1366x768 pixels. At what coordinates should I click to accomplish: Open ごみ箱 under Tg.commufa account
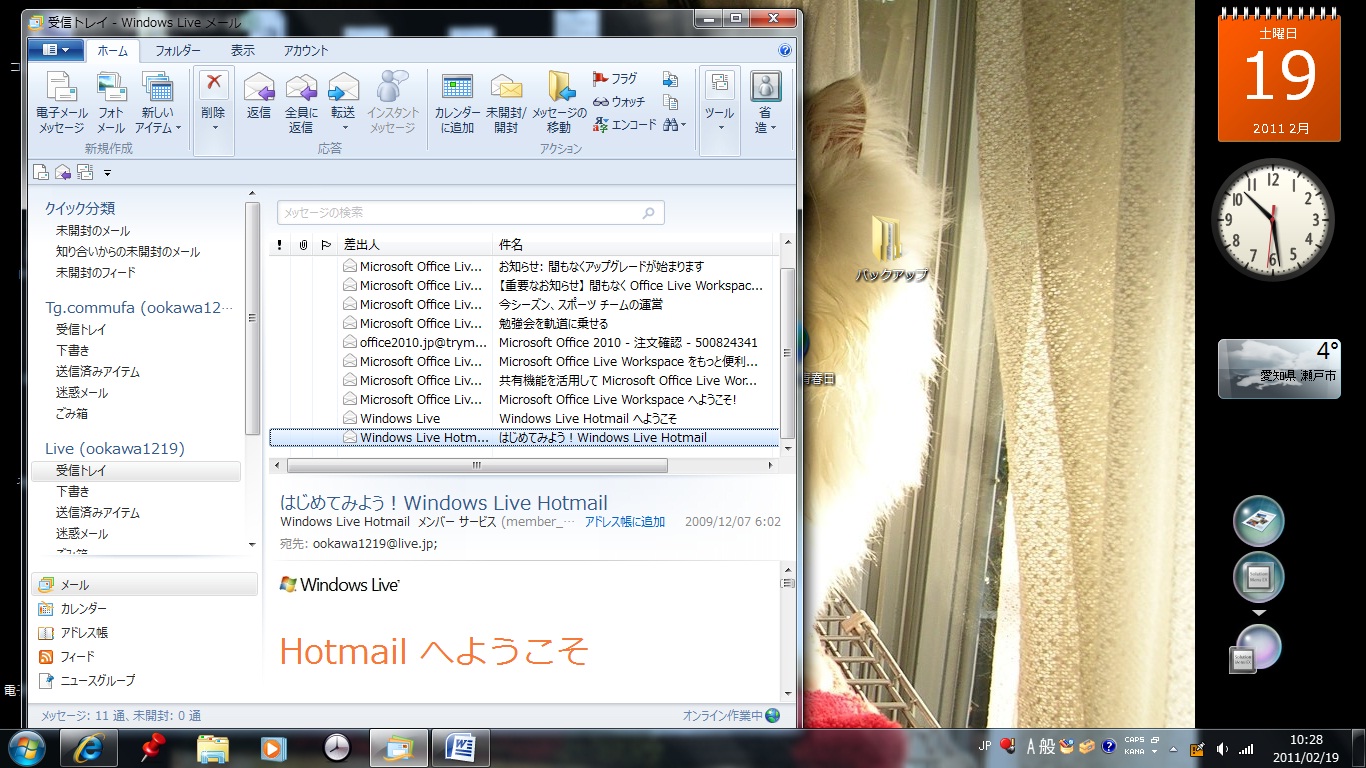pyautogui.click(x=72, y=413)
